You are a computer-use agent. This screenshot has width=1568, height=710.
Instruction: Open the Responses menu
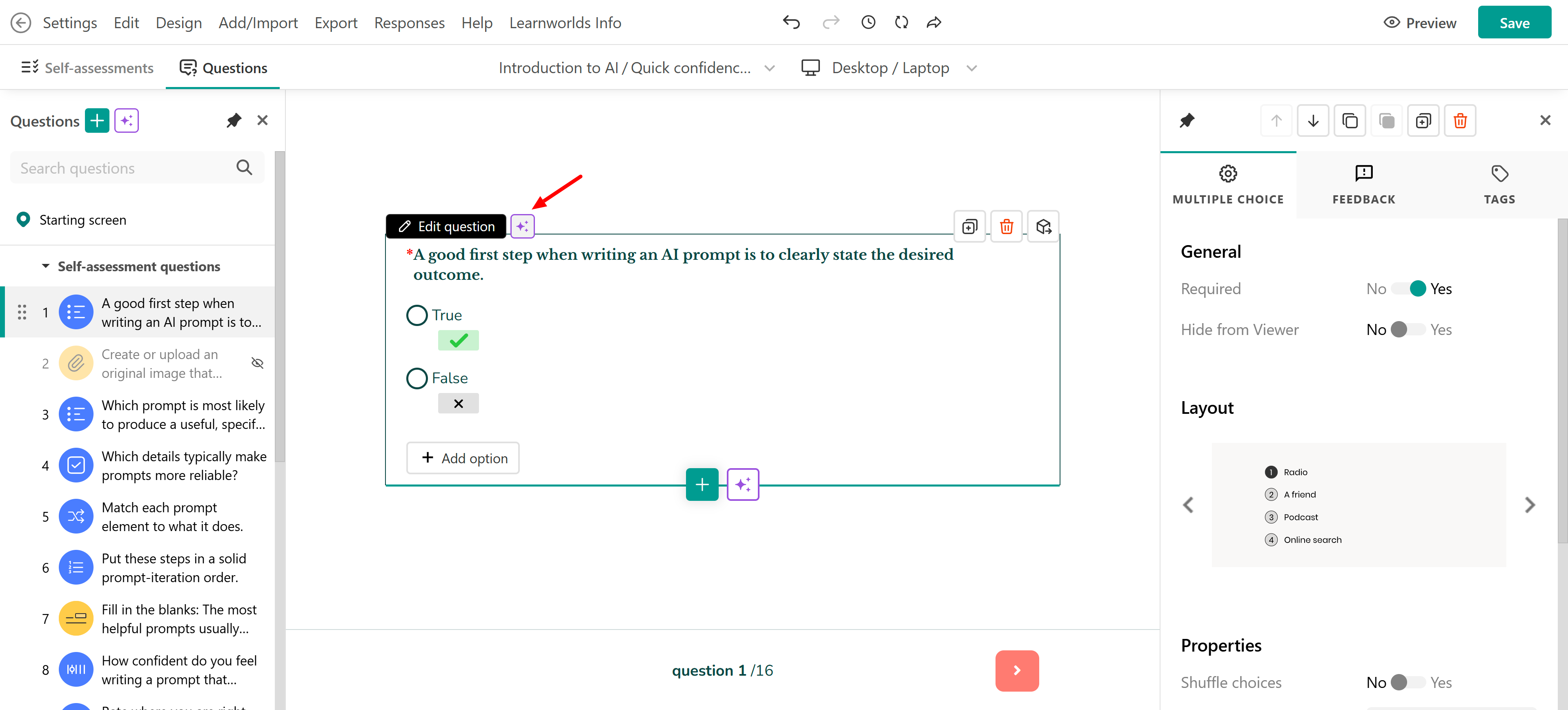409,22
